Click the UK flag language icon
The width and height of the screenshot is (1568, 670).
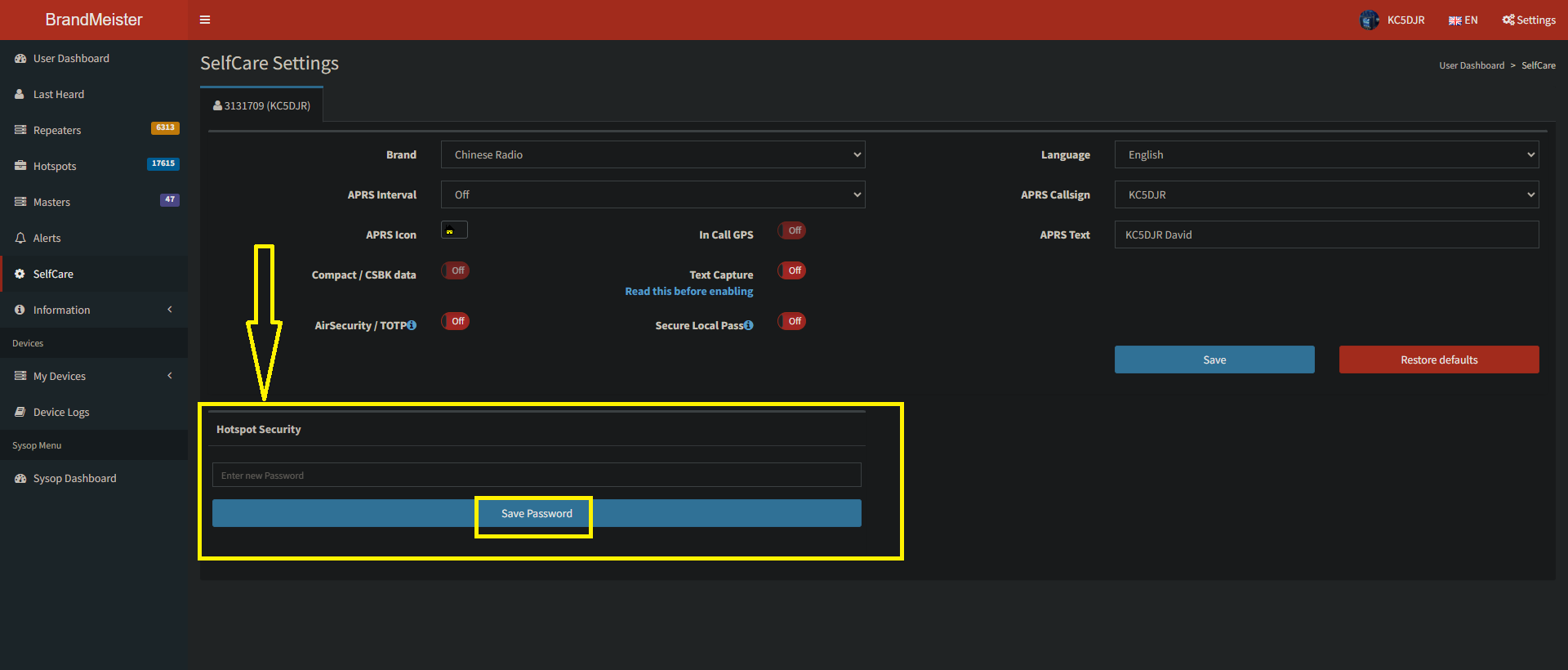click(x=1454, y=20)
